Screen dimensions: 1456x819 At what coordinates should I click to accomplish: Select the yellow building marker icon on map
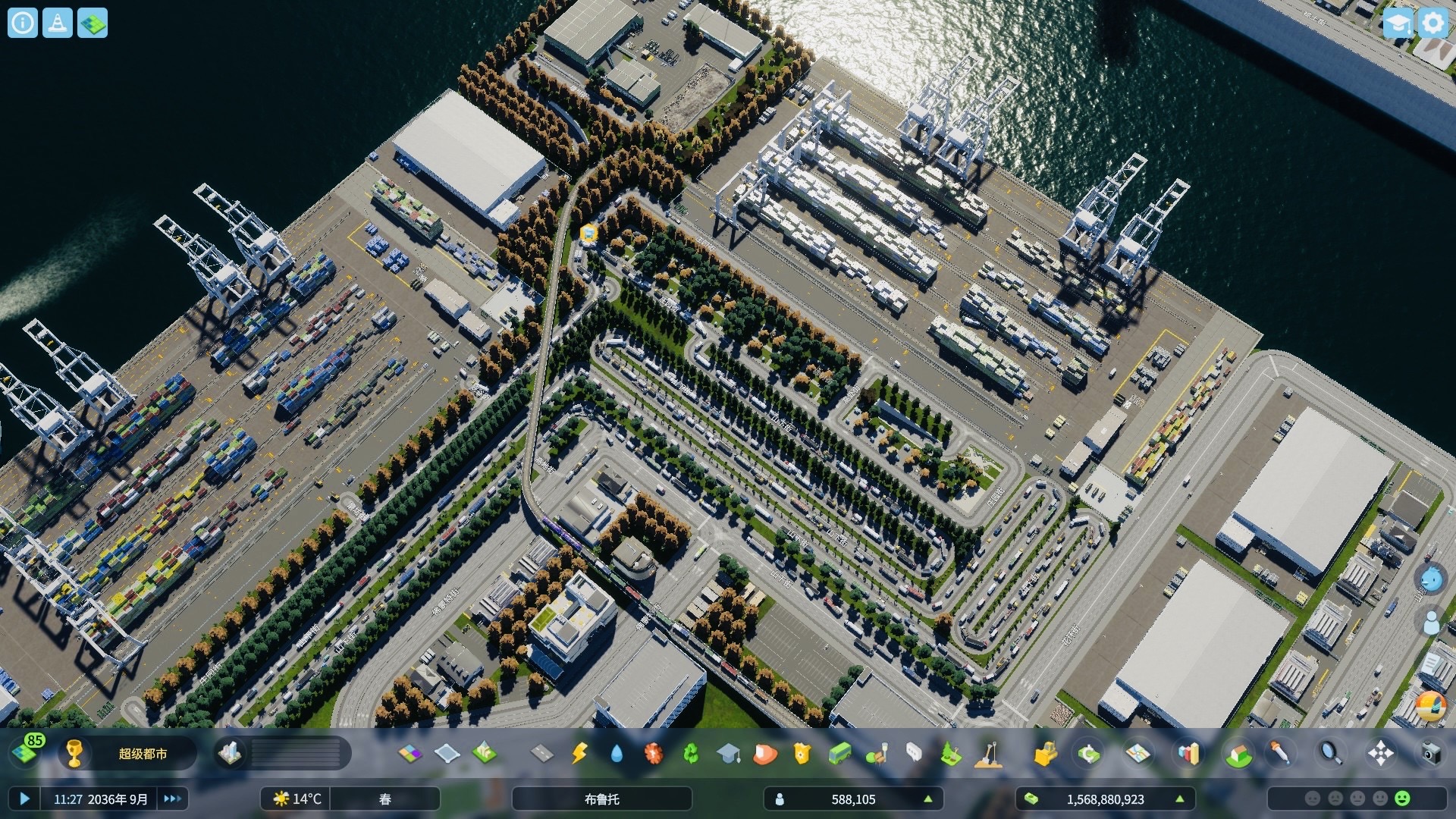coord(588,233)
